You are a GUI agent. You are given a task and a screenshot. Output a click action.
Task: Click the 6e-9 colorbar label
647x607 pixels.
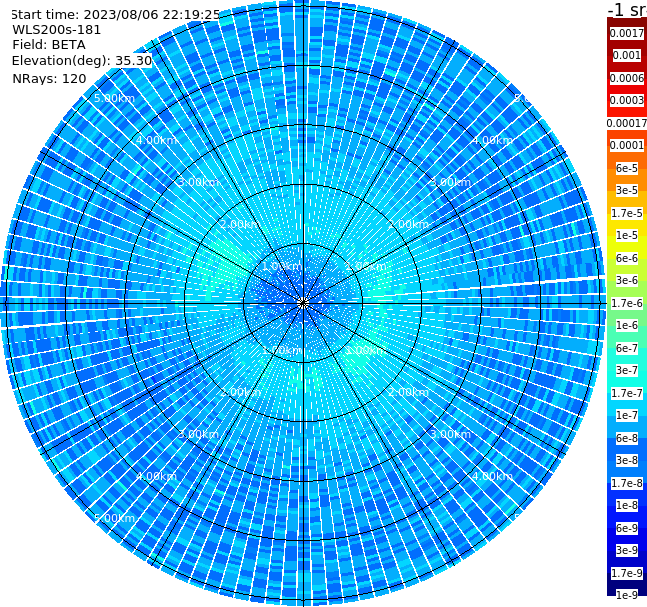click(x=627, y=528)
